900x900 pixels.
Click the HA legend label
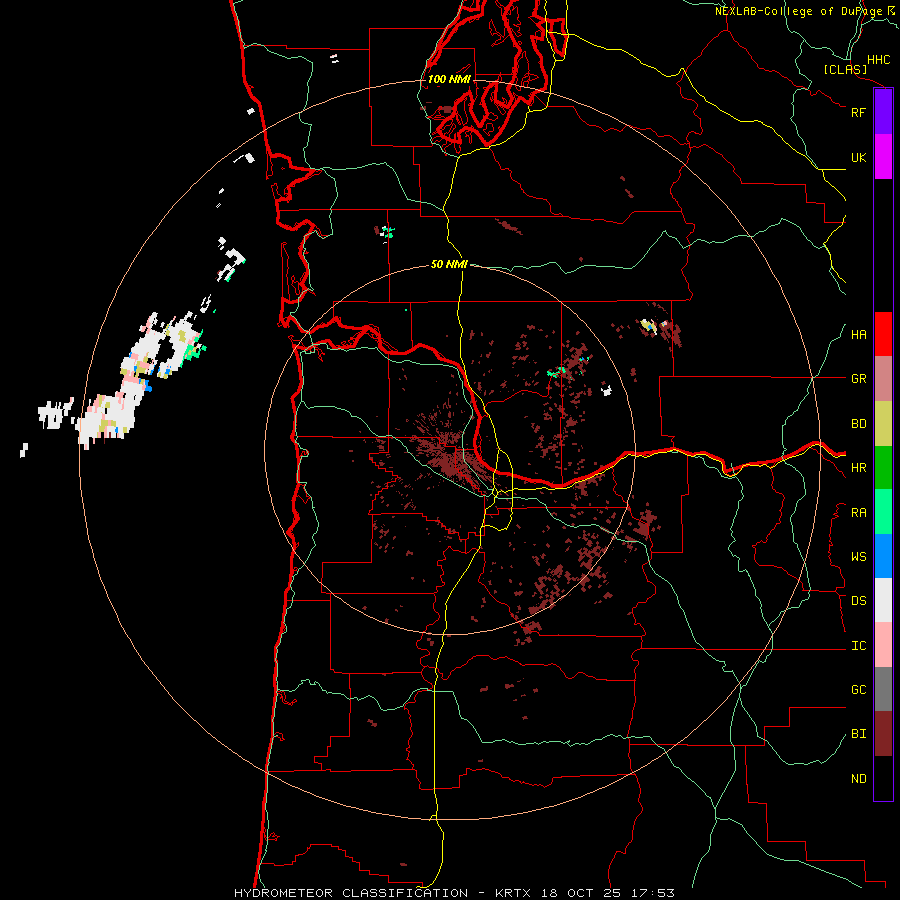(x=859, y=335)
